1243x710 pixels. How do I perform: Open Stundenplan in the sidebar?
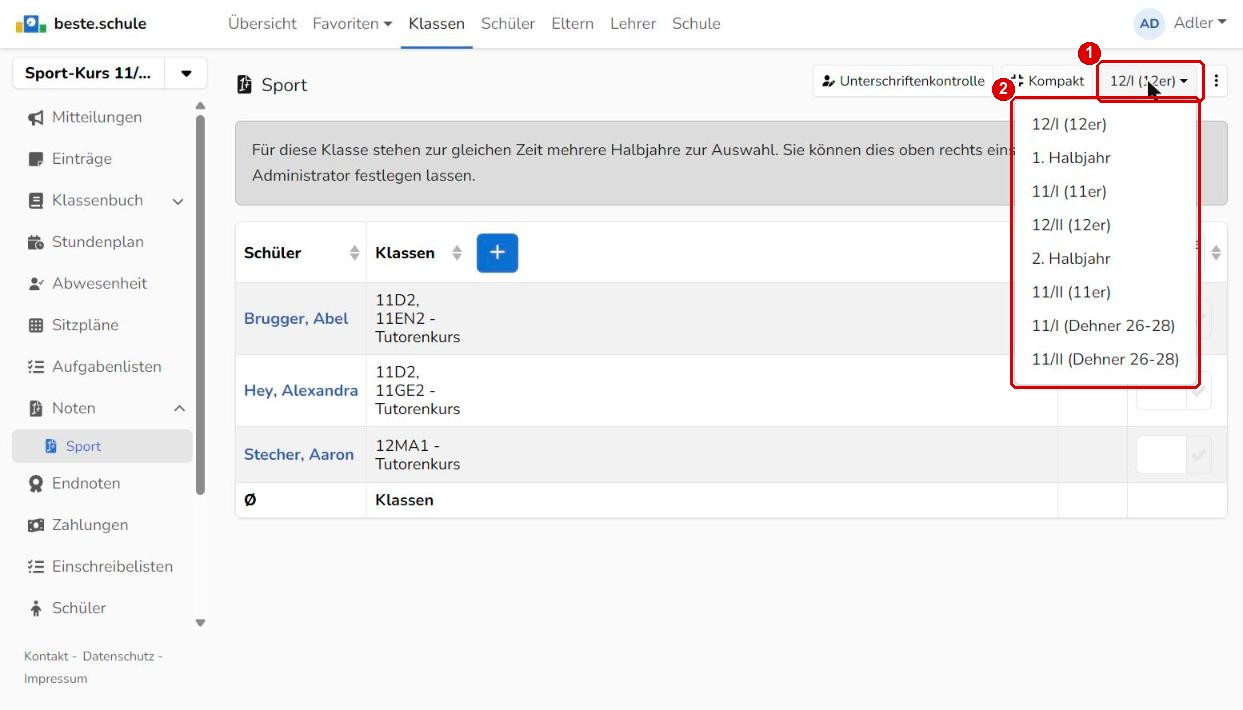98,242
